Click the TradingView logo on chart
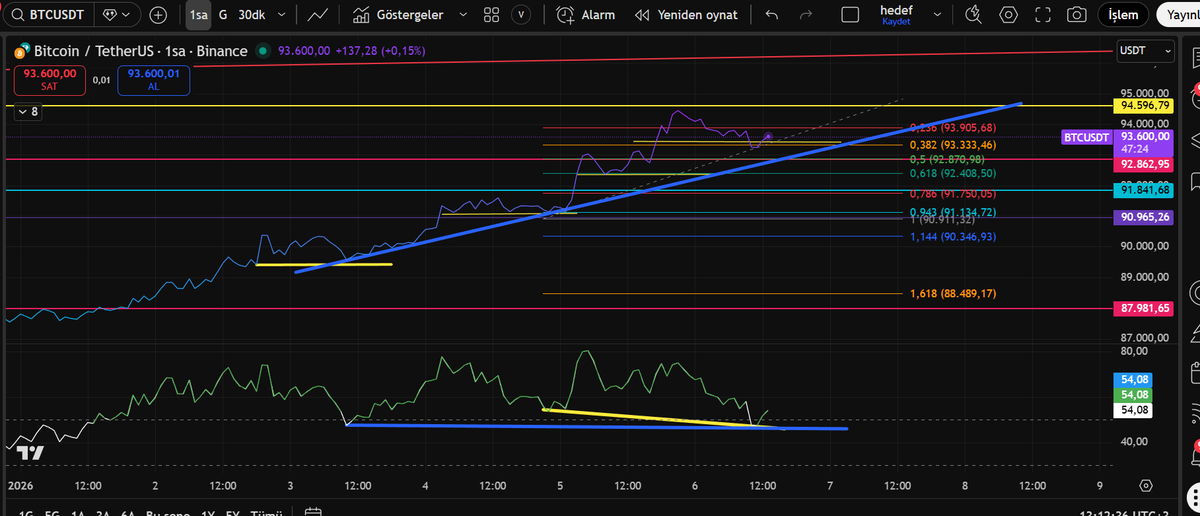Viewport: 1200px width, 516px height. pyautogui.click(x=31, y=452)
